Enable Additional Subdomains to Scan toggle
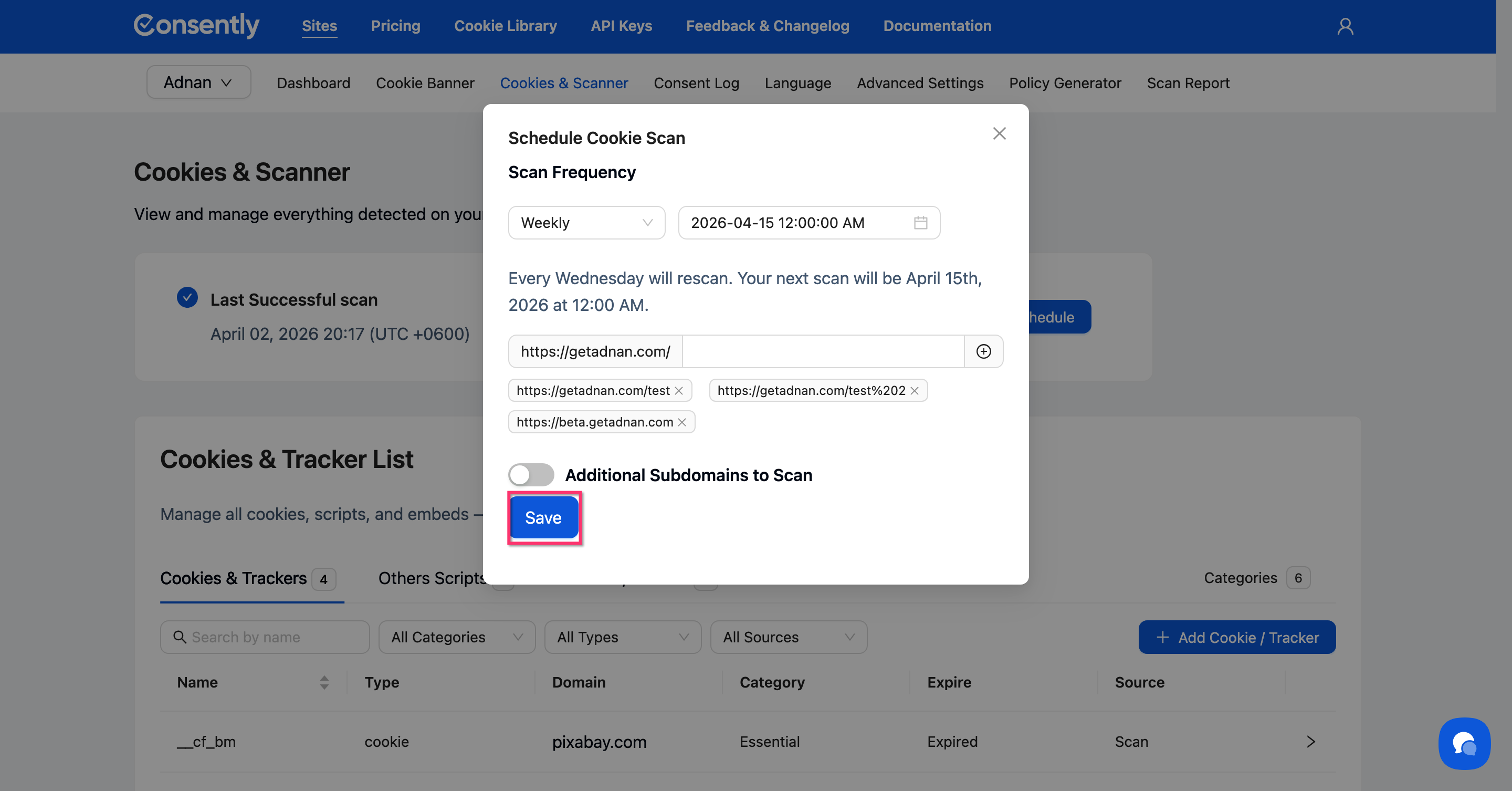Image resolution: width=1512 pixels, height=791 pixels. pos(531,474)
